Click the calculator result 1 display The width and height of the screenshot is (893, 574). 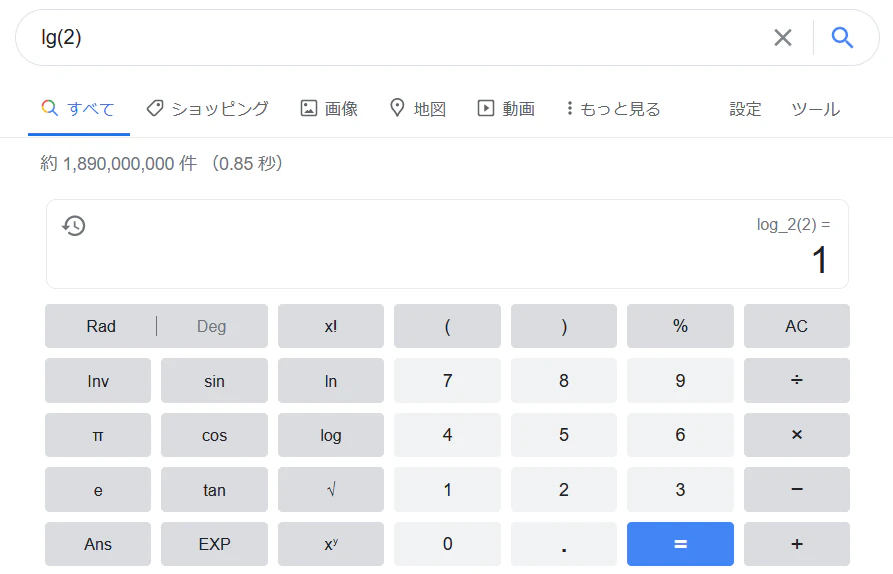pyautogui.click(x=819, y=260)
